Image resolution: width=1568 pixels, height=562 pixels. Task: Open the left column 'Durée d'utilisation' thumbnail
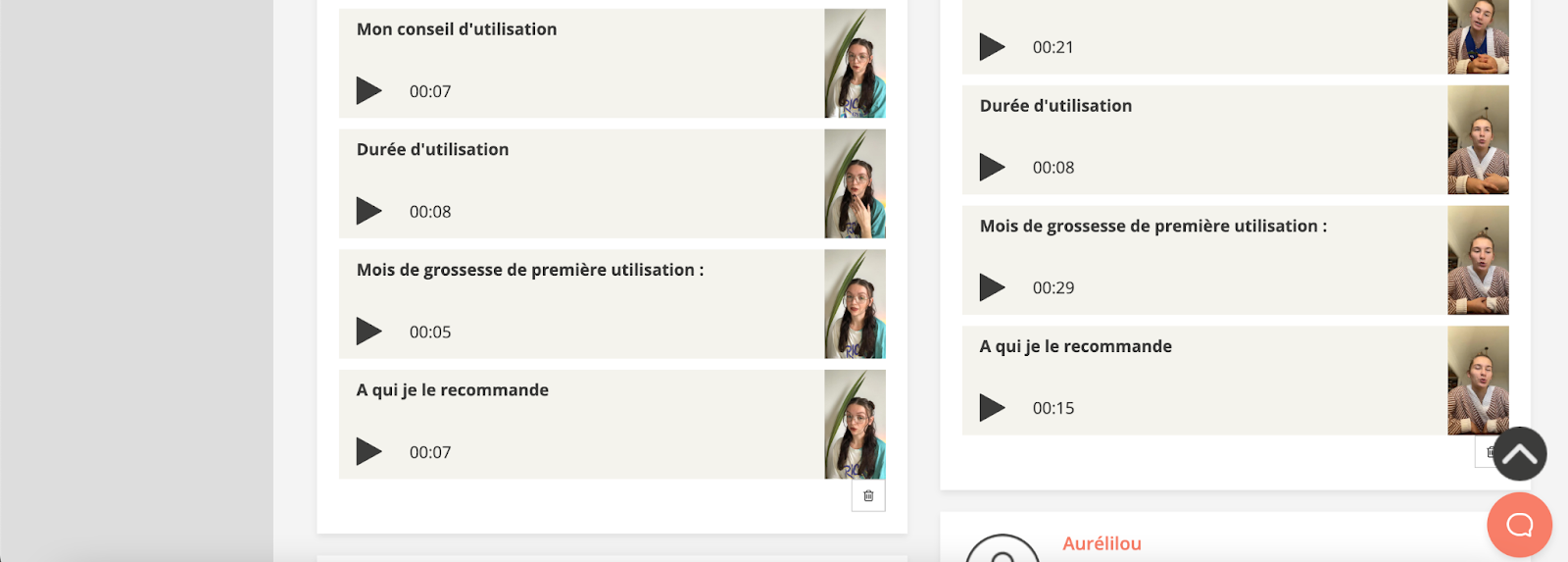(855, 183)
